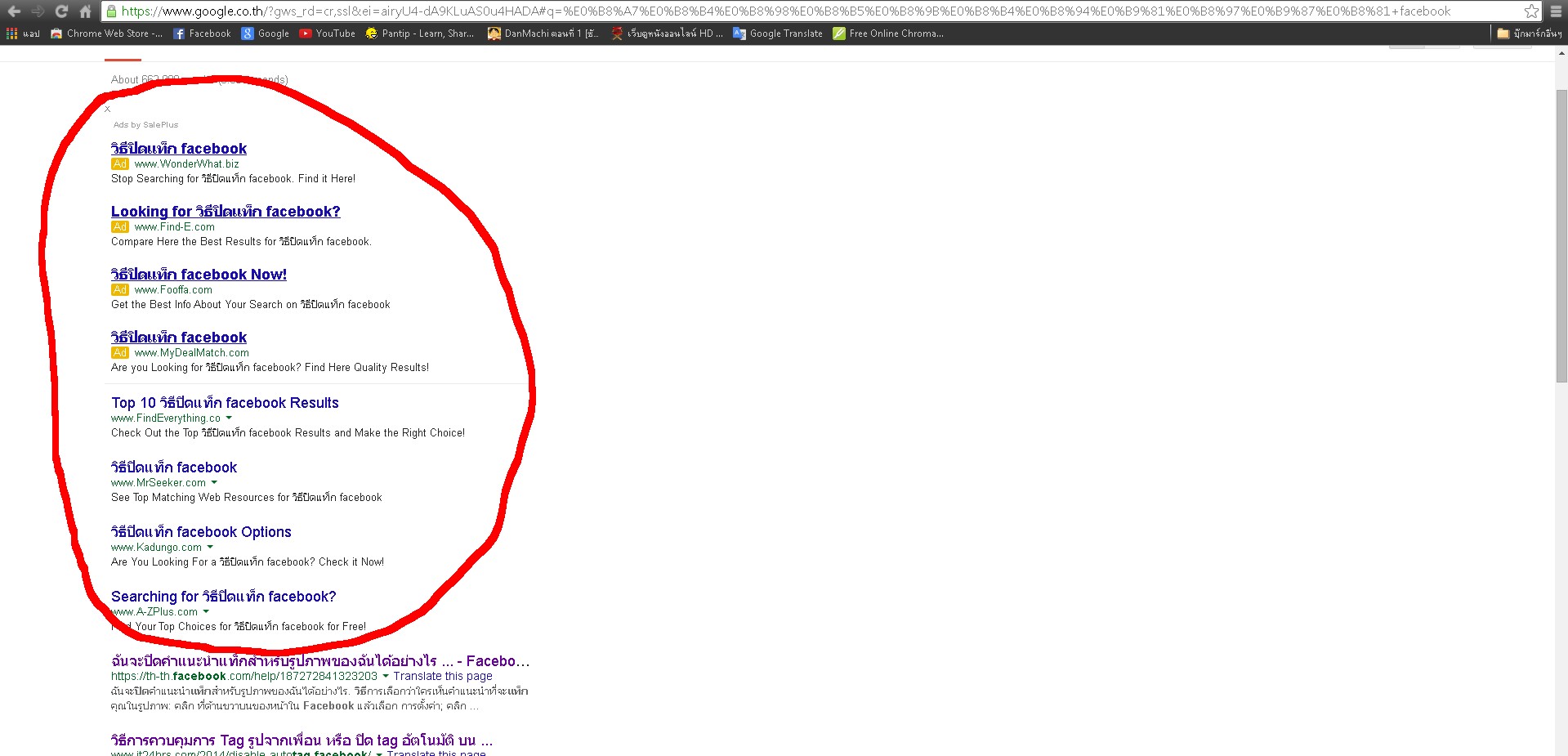Viewport: 1568px width, 756px height.
Task: Click the 'Ads by SalePlus' label
Action: tap(145, 125)
